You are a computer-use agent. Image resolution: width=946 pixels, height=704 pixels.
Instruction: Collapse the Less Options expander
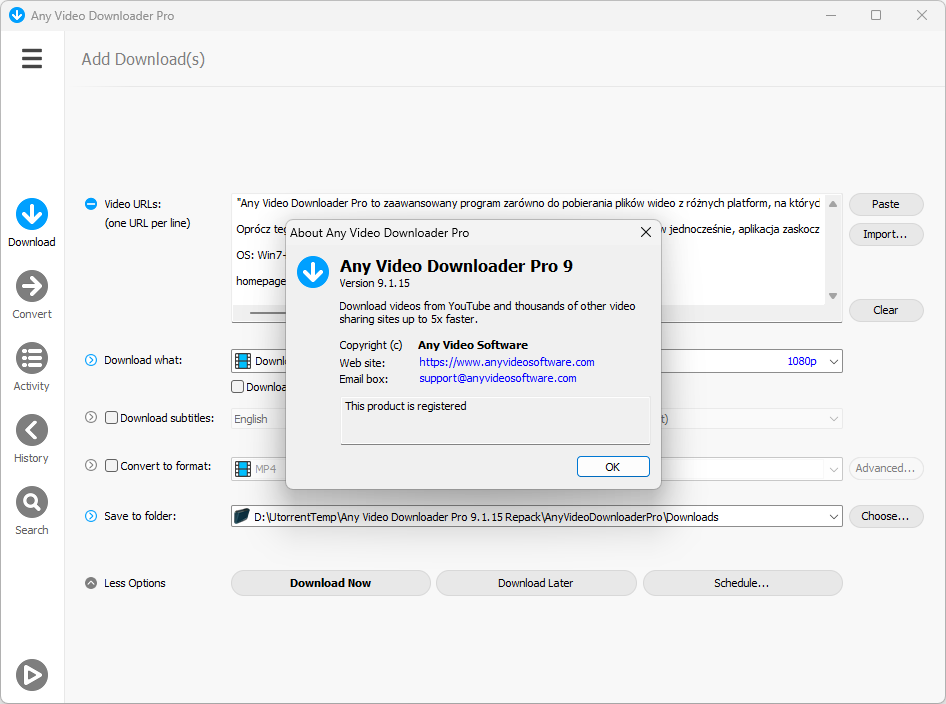click(x=90, y=583)
